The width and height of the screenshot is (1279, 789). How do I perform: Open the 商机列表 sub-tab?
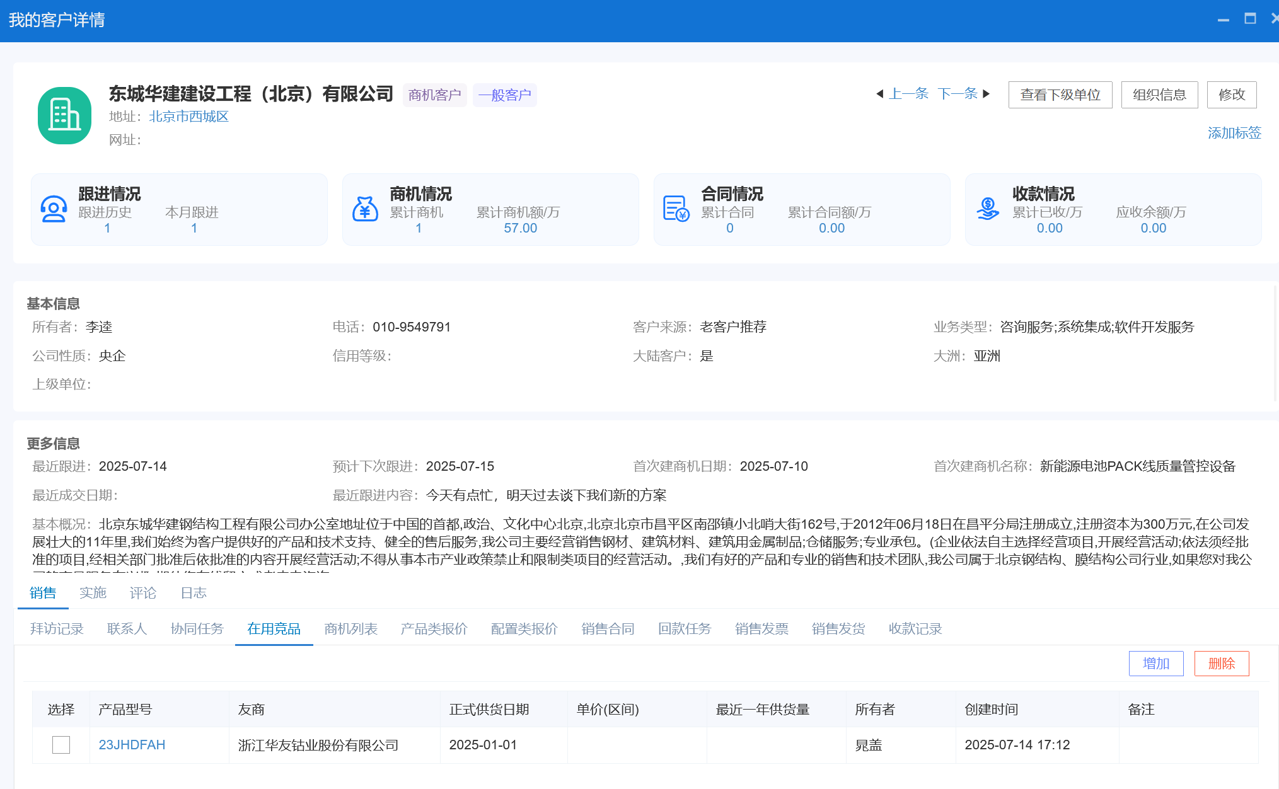pos(350,629)
